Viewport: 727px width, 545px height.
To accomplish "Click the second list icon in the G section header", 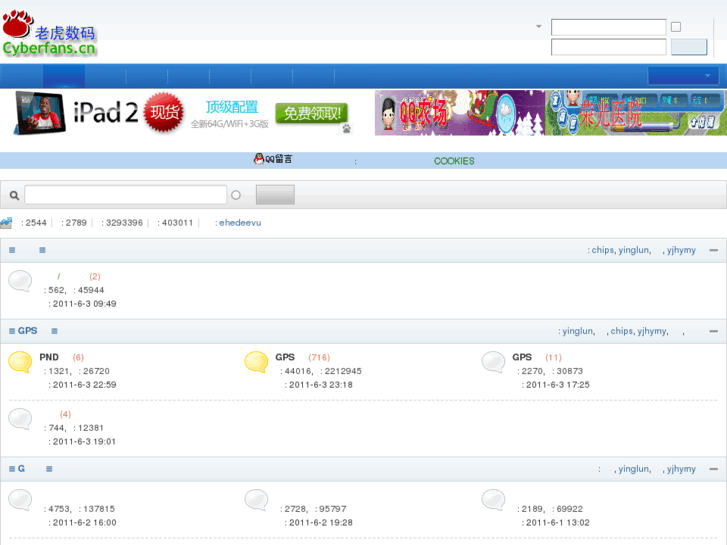I will pos(49,469).
